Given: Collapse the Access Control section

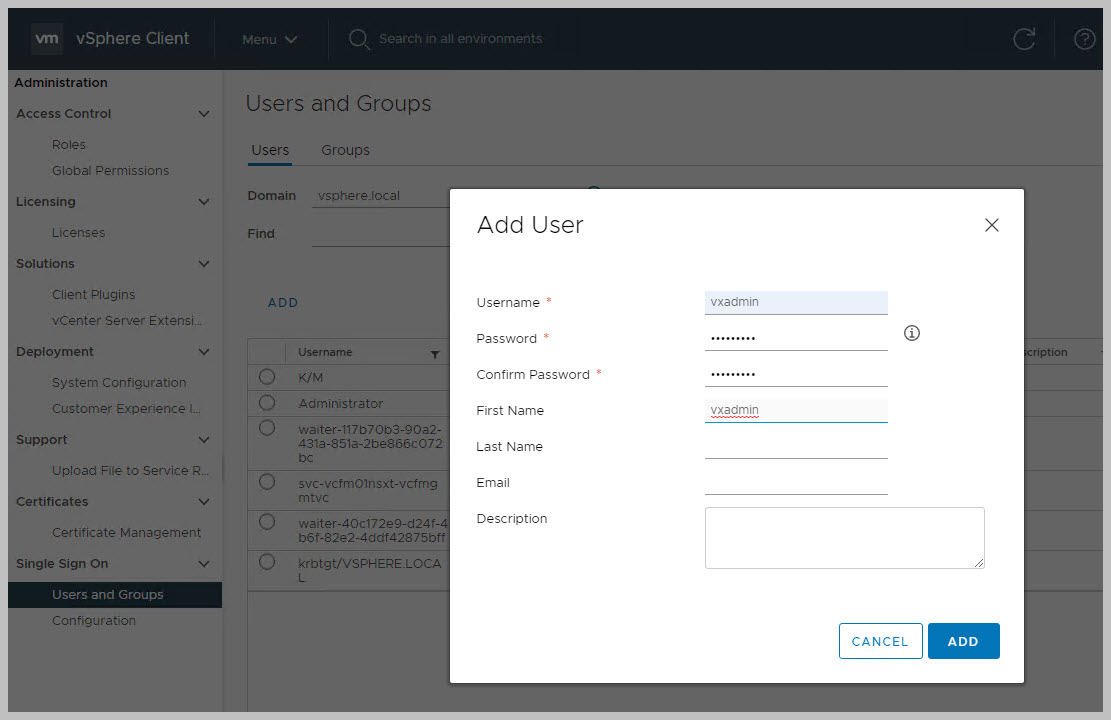Looking at the screenshot, I should tap(204, 114).
